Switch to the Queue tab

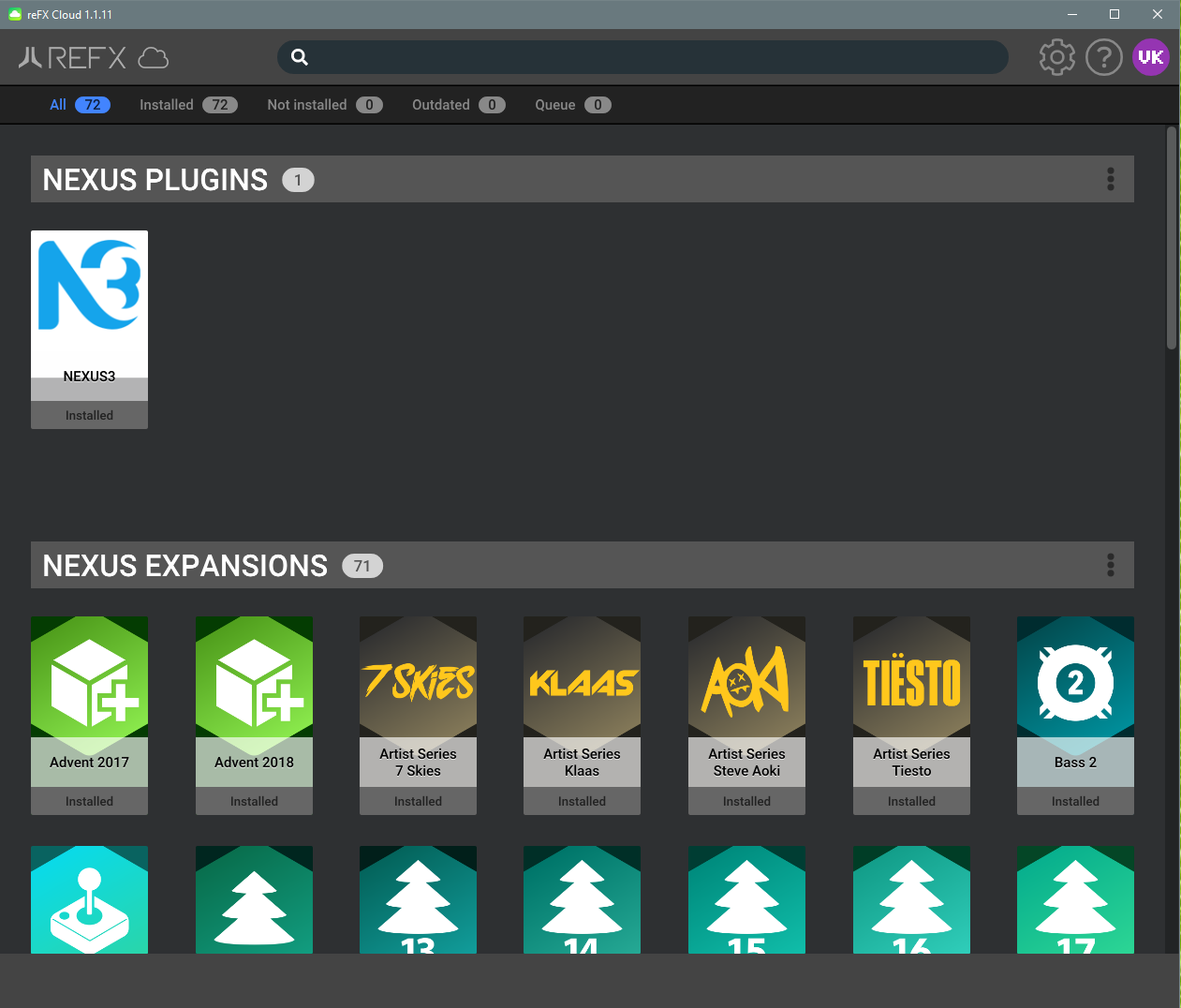tap(573, 105)
